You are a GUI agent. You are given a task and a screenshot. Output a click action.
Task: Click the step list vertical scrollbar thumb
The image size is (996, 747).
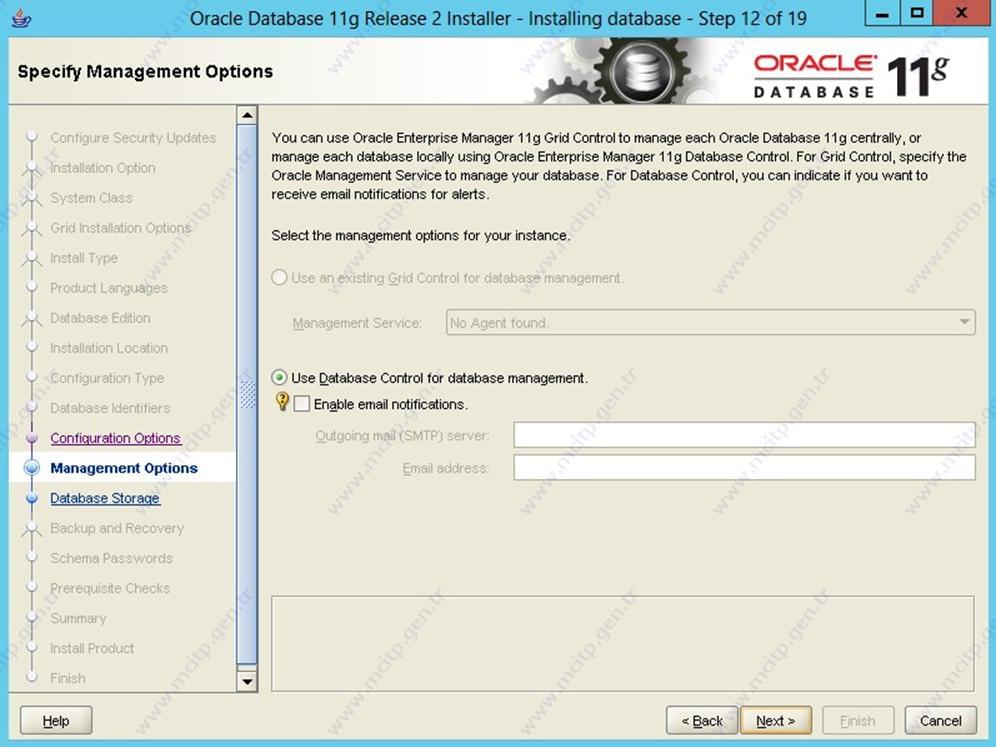click(x=247, y=394)
